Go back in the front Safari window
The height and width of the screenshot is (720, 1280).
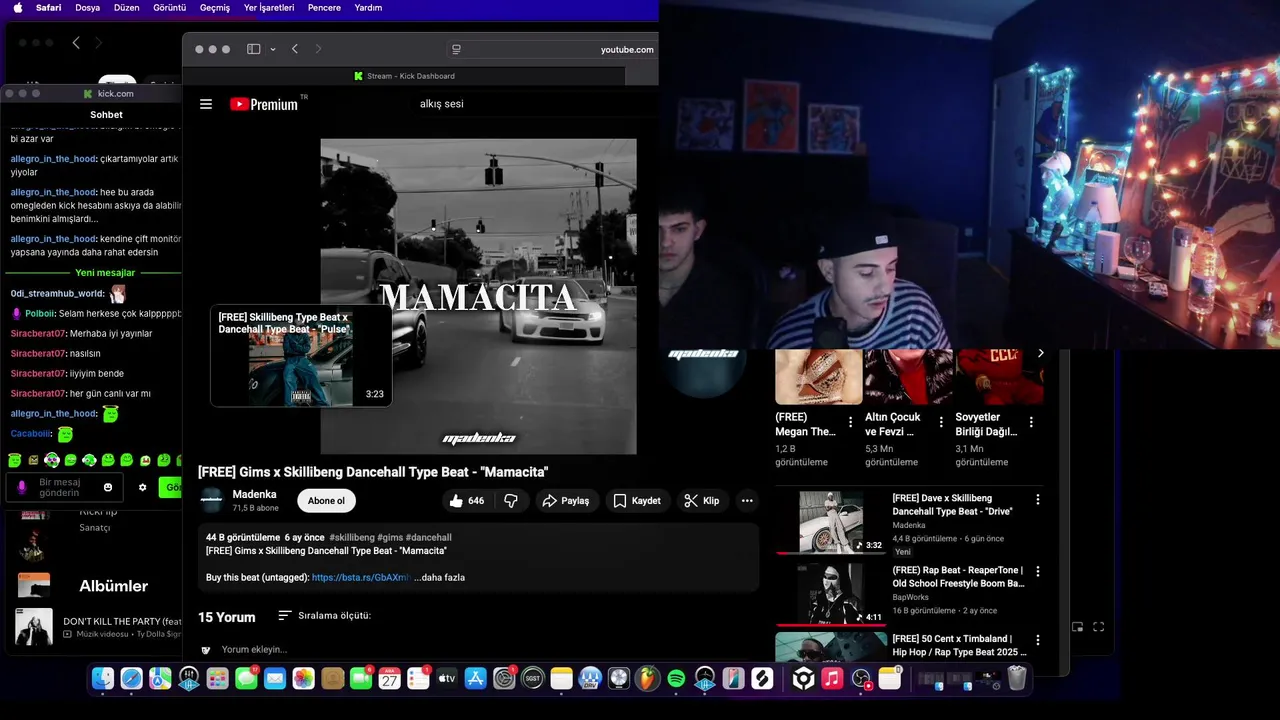295,49
